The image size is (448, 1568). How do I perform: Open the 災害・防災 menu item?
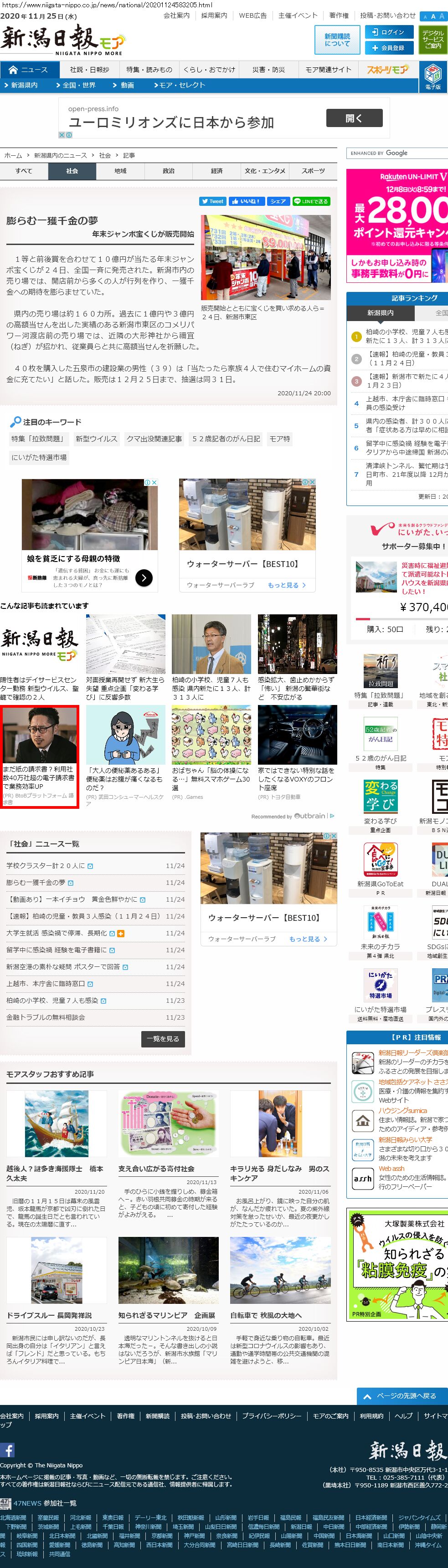tap(269, 69)
